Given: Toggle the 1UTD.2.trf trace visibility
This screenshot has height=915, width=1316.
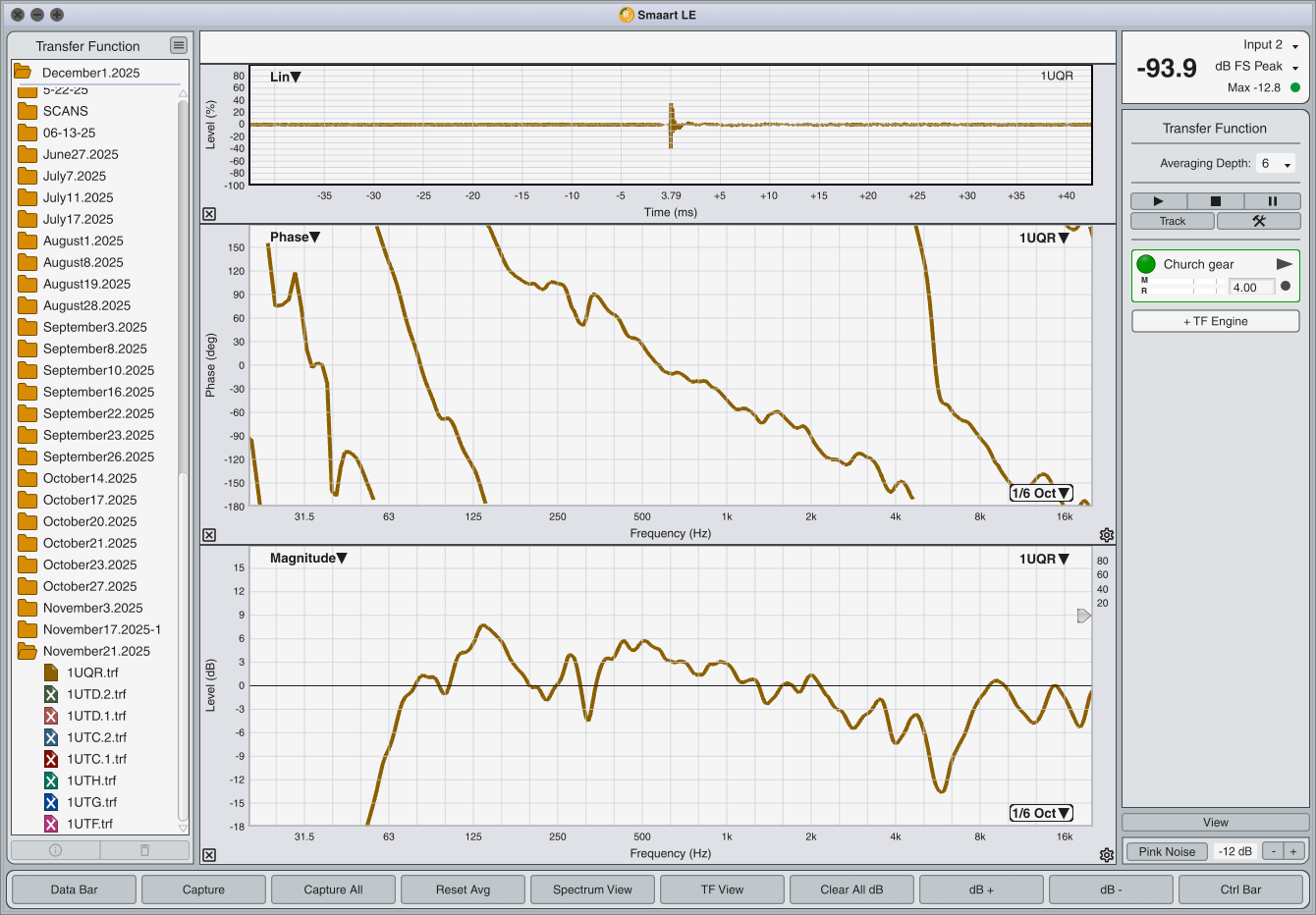Looking at the screenshot, I should coord(51,694).
